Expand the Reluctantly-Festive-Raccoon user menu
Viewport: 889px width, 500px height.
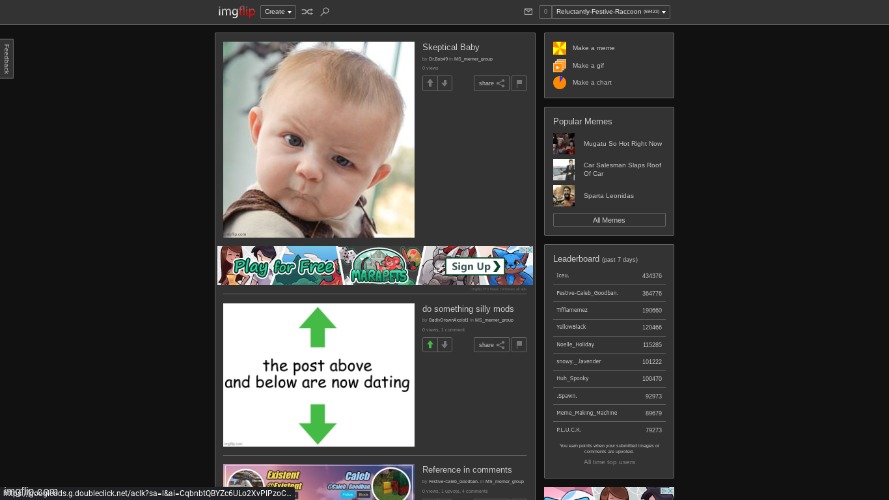pos(611,11)
